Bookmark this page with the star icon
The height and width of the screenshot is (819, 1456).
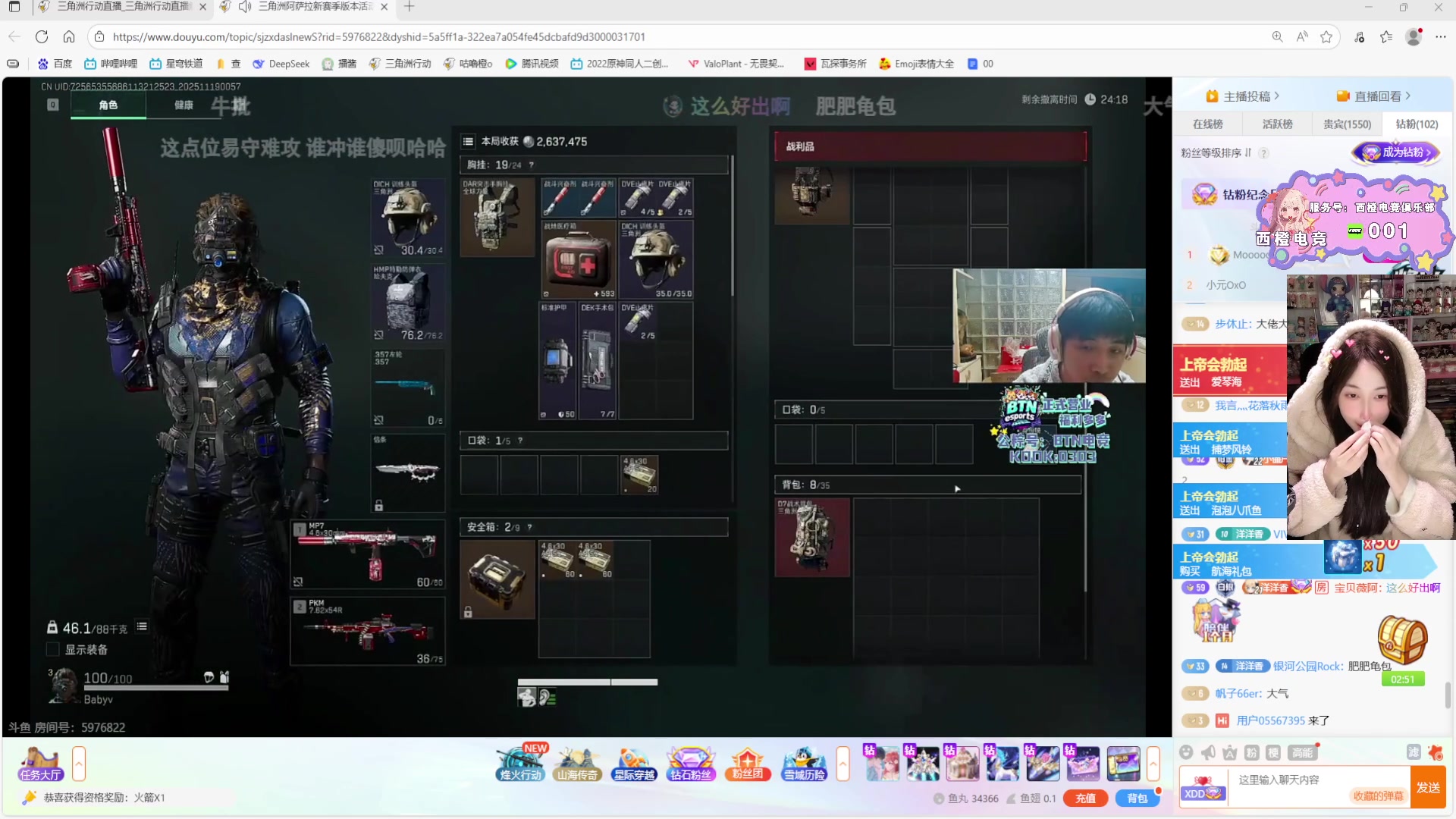pos(1326,36)
